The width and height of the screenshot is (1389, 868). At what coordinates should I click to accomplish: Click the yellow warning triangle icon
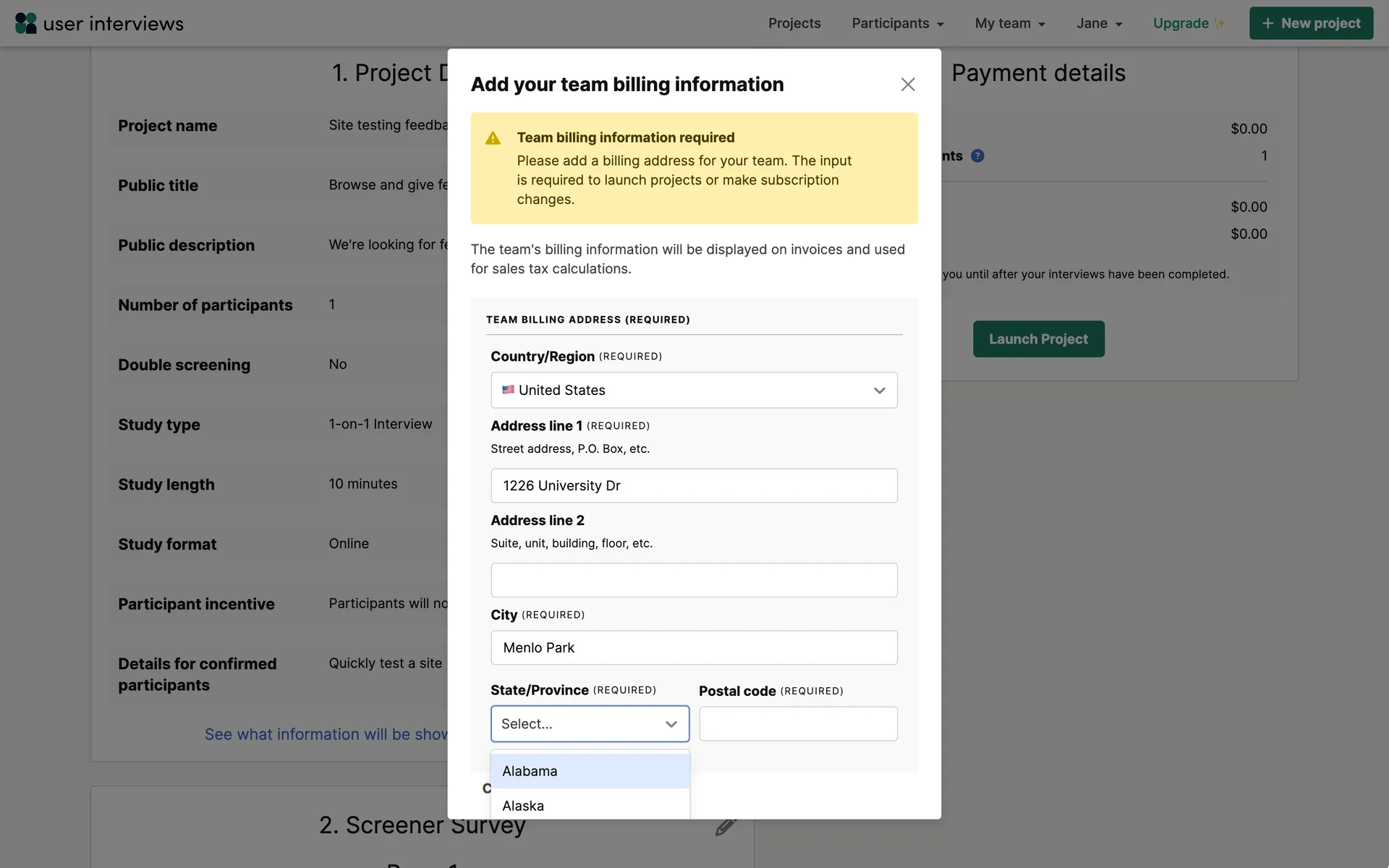coord(493,138)
